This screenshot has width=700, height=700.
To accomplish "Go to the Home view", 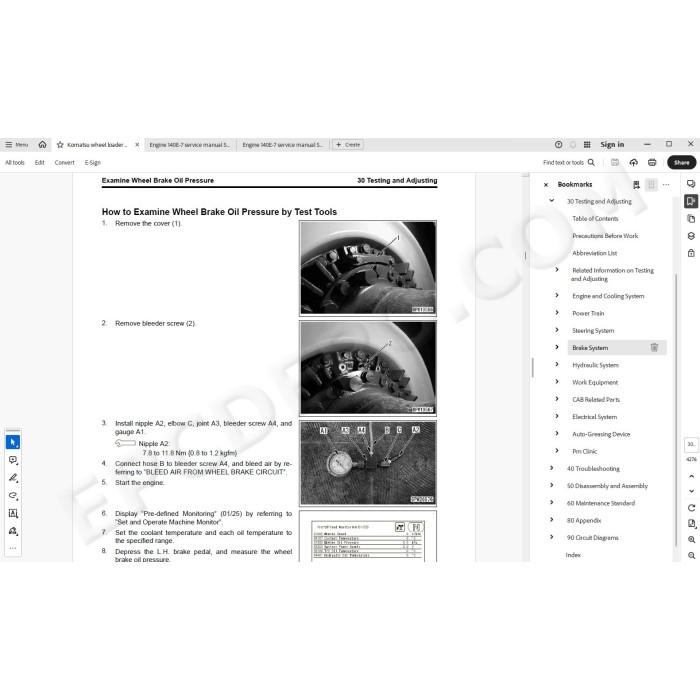I will click(42, 145).
